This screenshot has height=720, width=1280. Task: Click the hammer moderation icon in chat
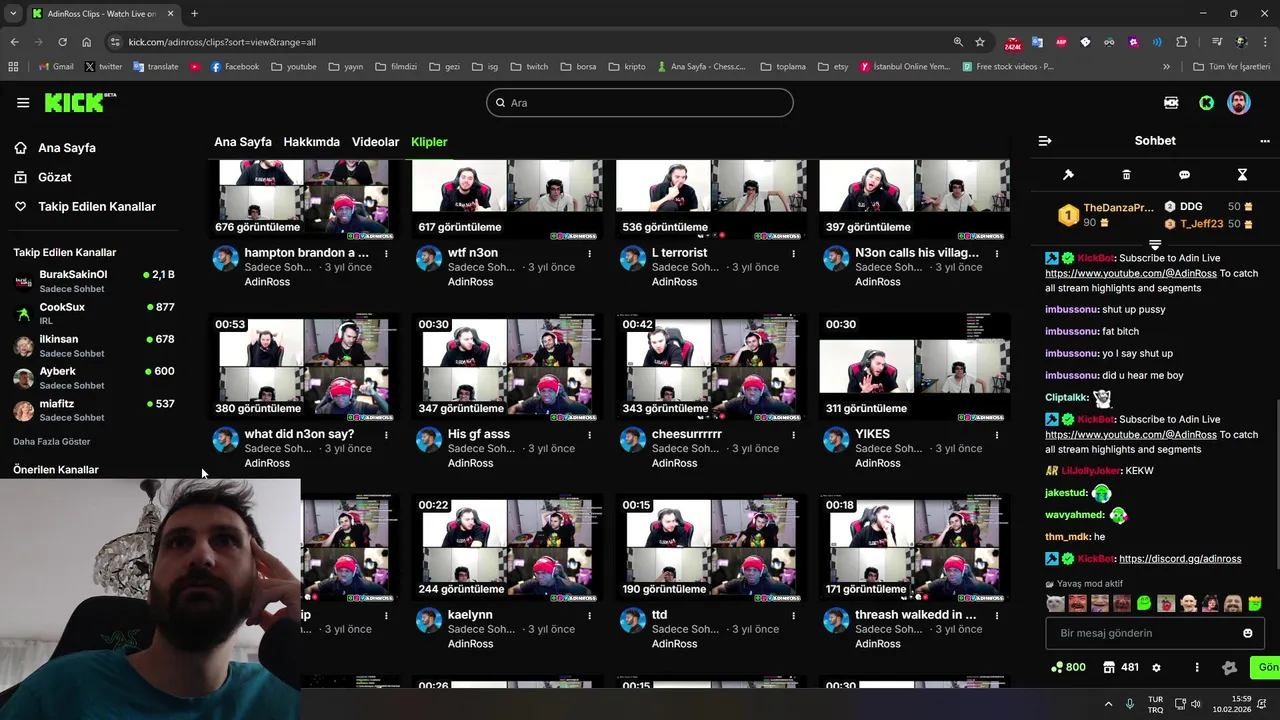(1068, 175)
